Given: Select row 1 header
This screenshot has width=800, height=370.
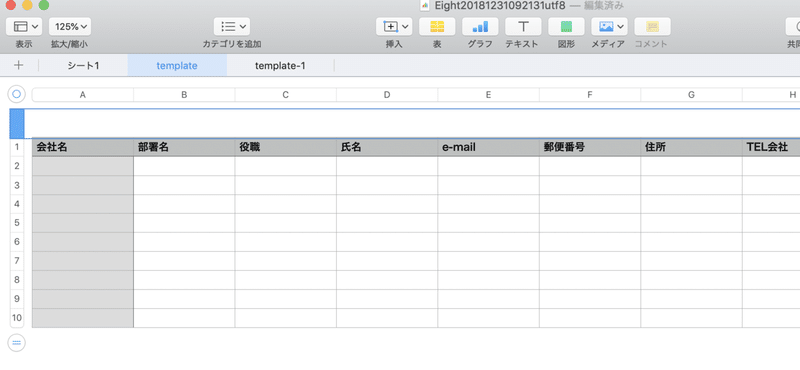Looking at the screenshot, I should tap(17, 147).
